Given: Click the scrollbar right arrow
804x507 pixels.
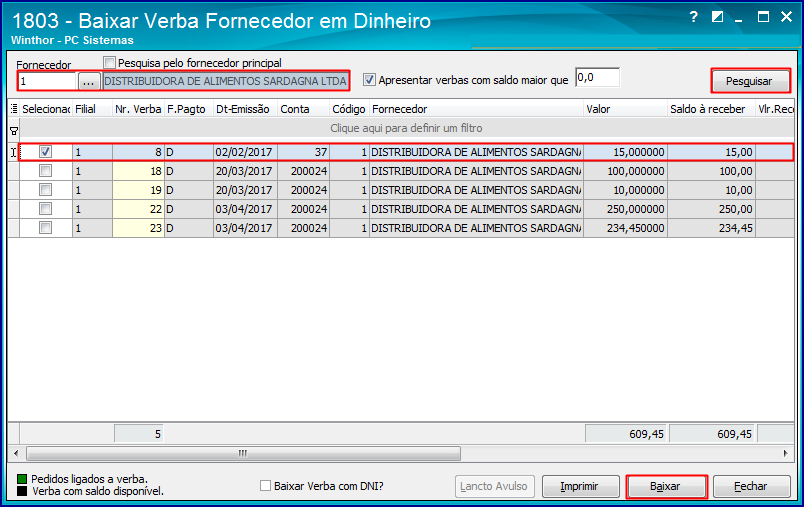Looking at the screenshot, I should click(786, 453).
